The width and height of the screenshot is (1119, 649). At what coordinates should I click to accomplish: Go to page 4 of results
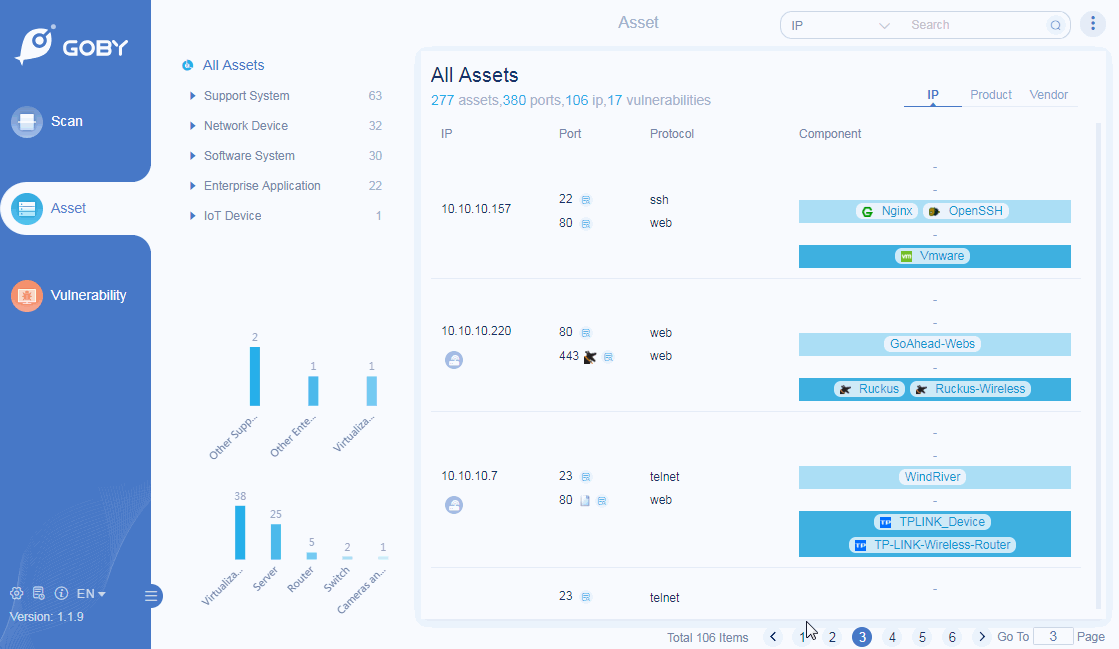click(x=892, y=637)
